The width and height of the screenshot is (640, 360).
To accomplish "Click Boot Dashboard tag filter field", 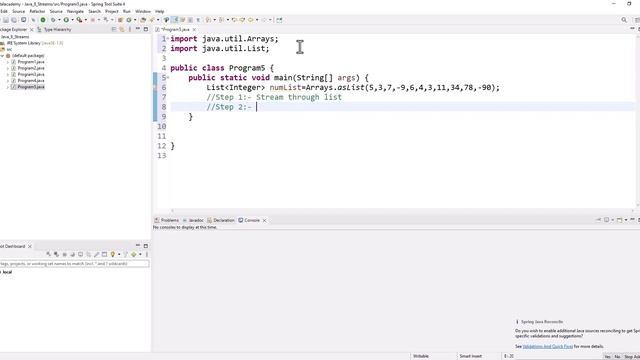I will point(74,264).
